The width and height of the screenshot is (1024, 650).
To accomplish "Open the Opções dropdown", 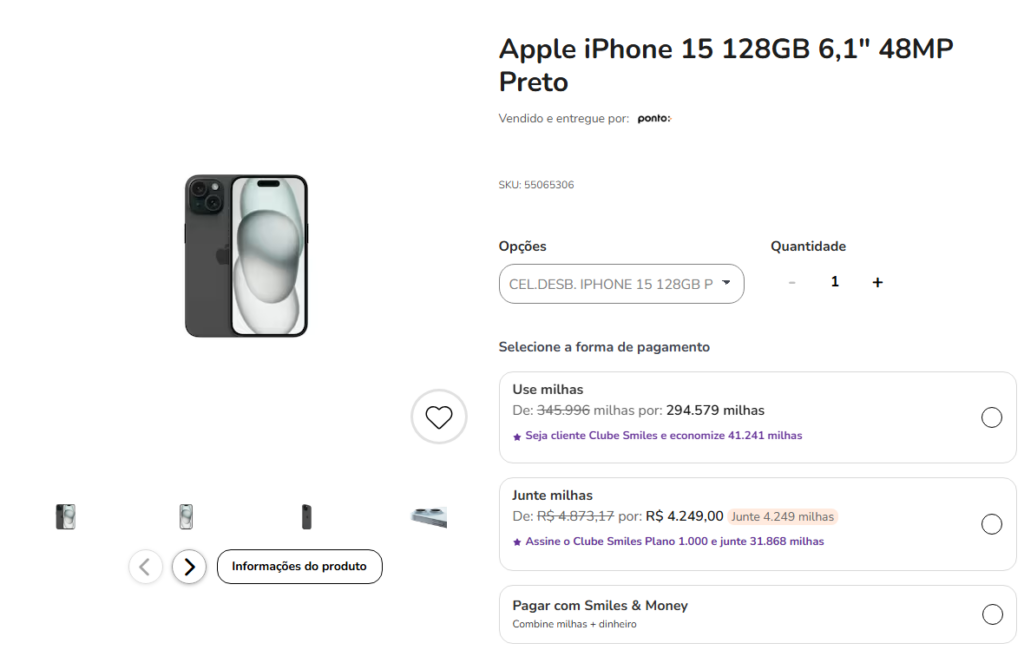I will point(621,284).
